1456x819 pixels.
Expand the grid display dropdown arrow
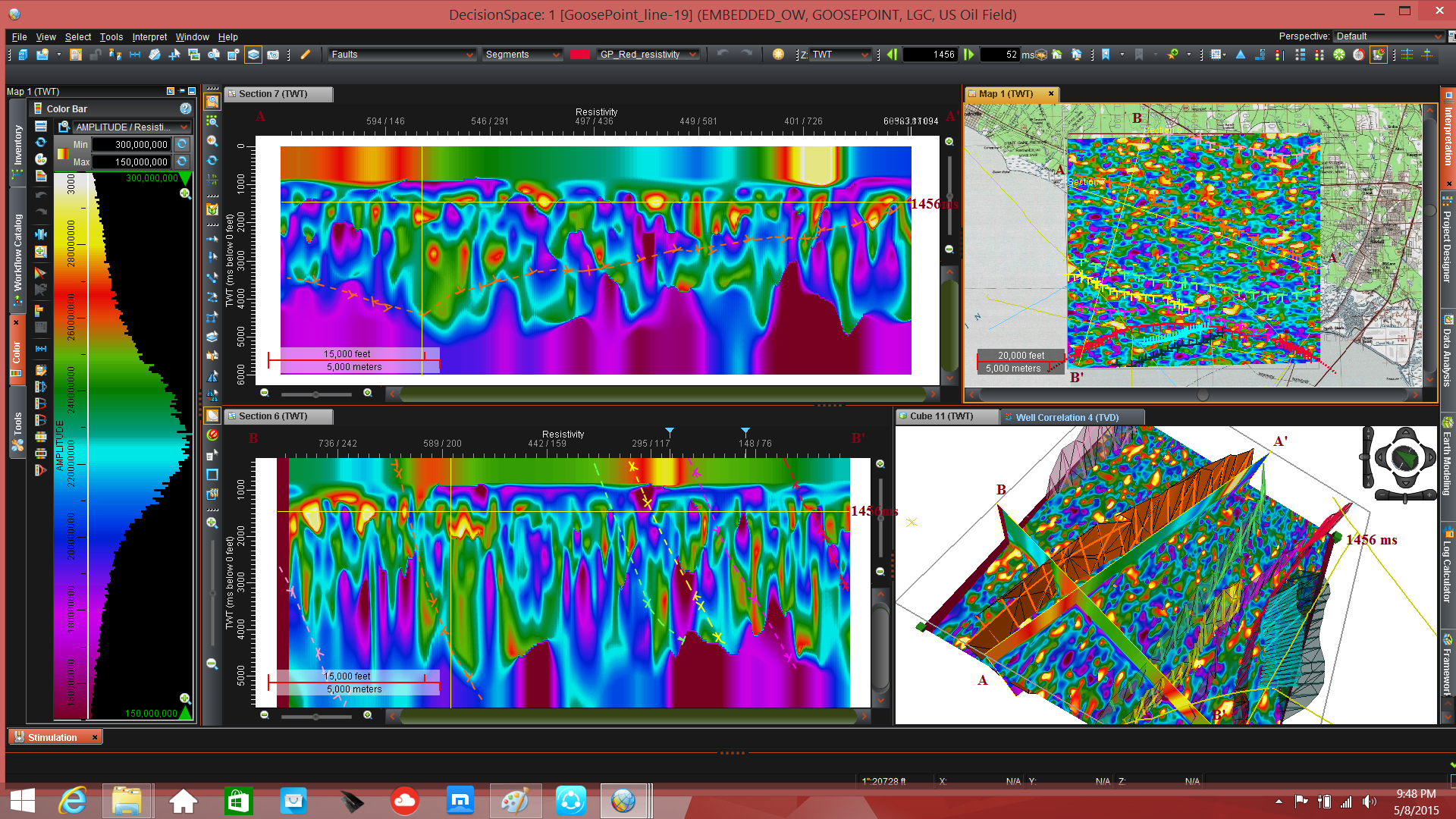point(1224,55)
